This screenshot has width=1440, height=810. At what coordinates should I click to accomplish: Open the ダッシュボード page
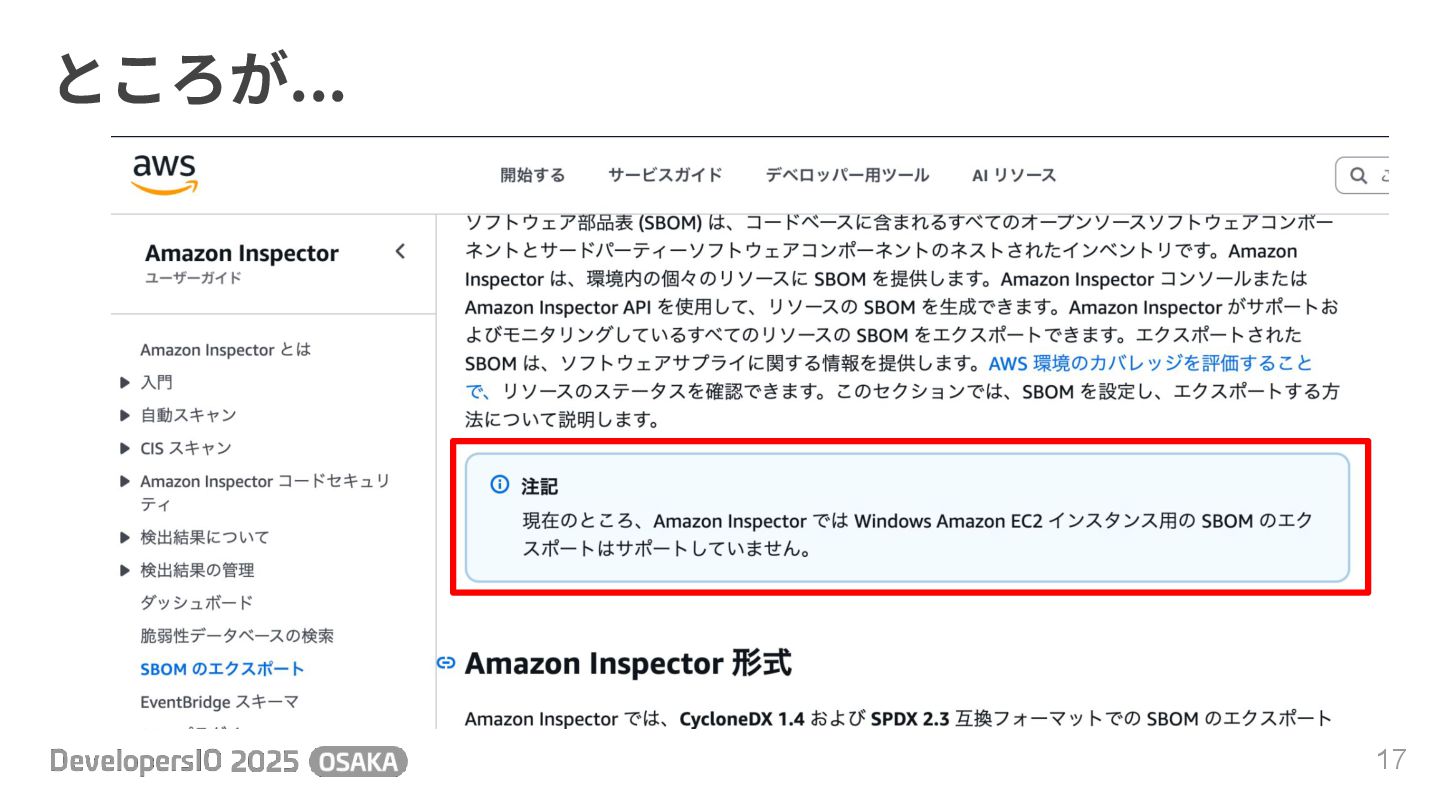[x=197, y=603]
